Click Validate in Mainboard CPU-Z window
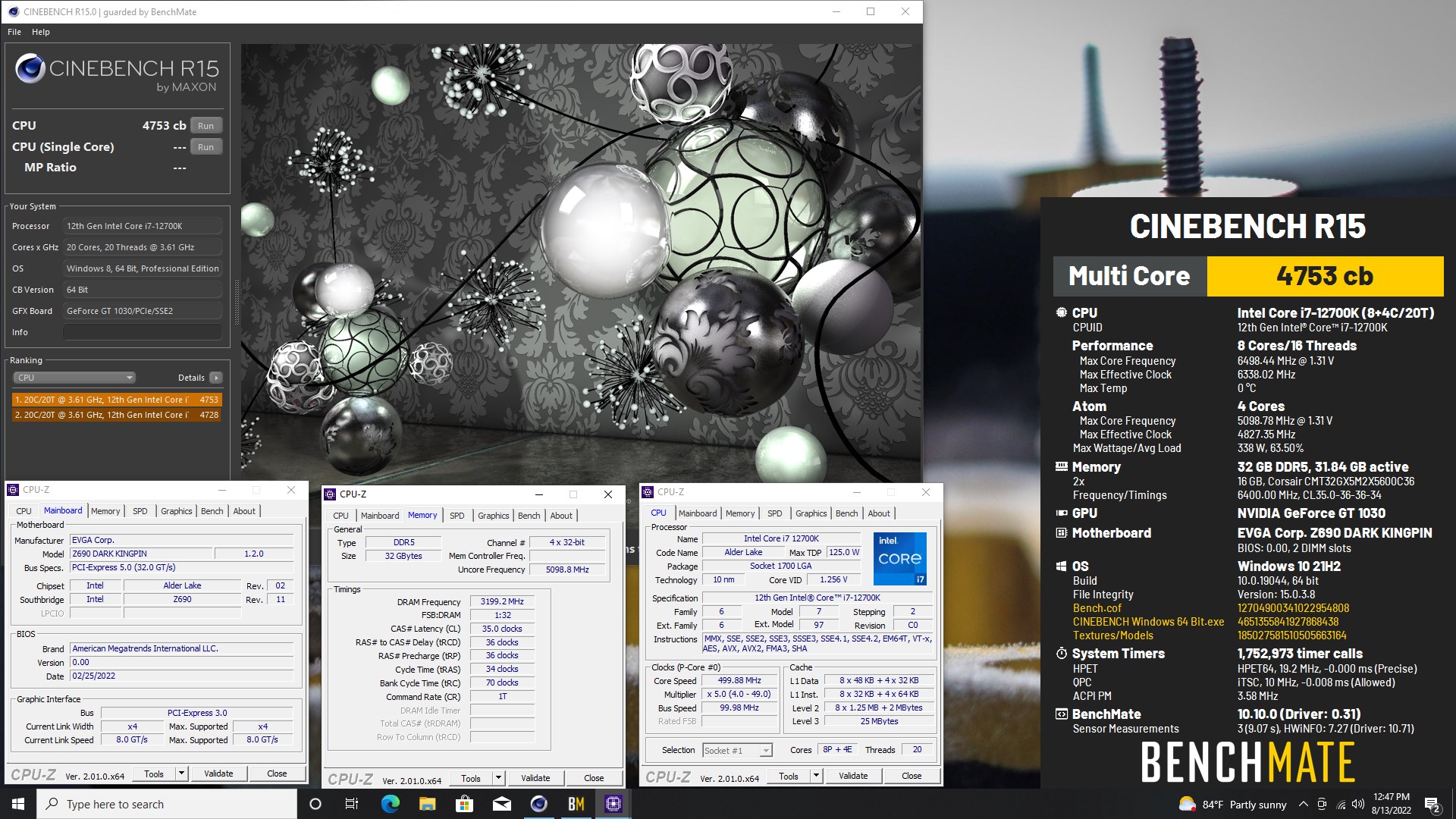The height and width of the screenshot is (819, 1456). [x=218, y=773]
